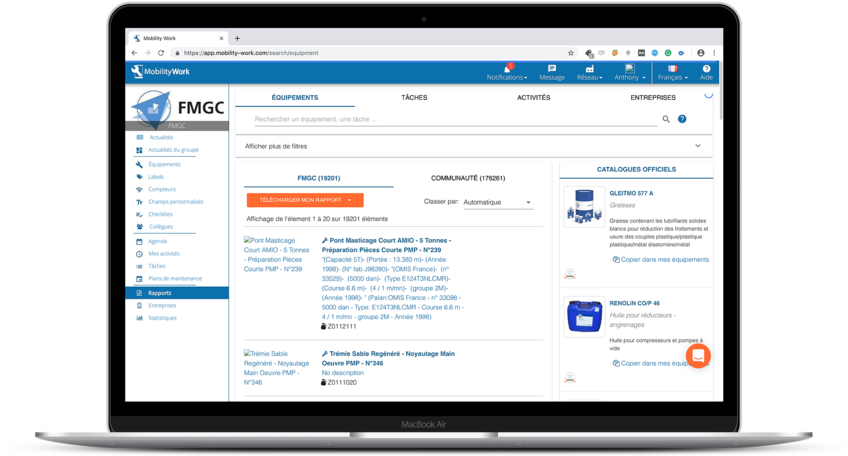Open Actualités in the sidebar
The image size is (848, 456).
coord(161,137)
